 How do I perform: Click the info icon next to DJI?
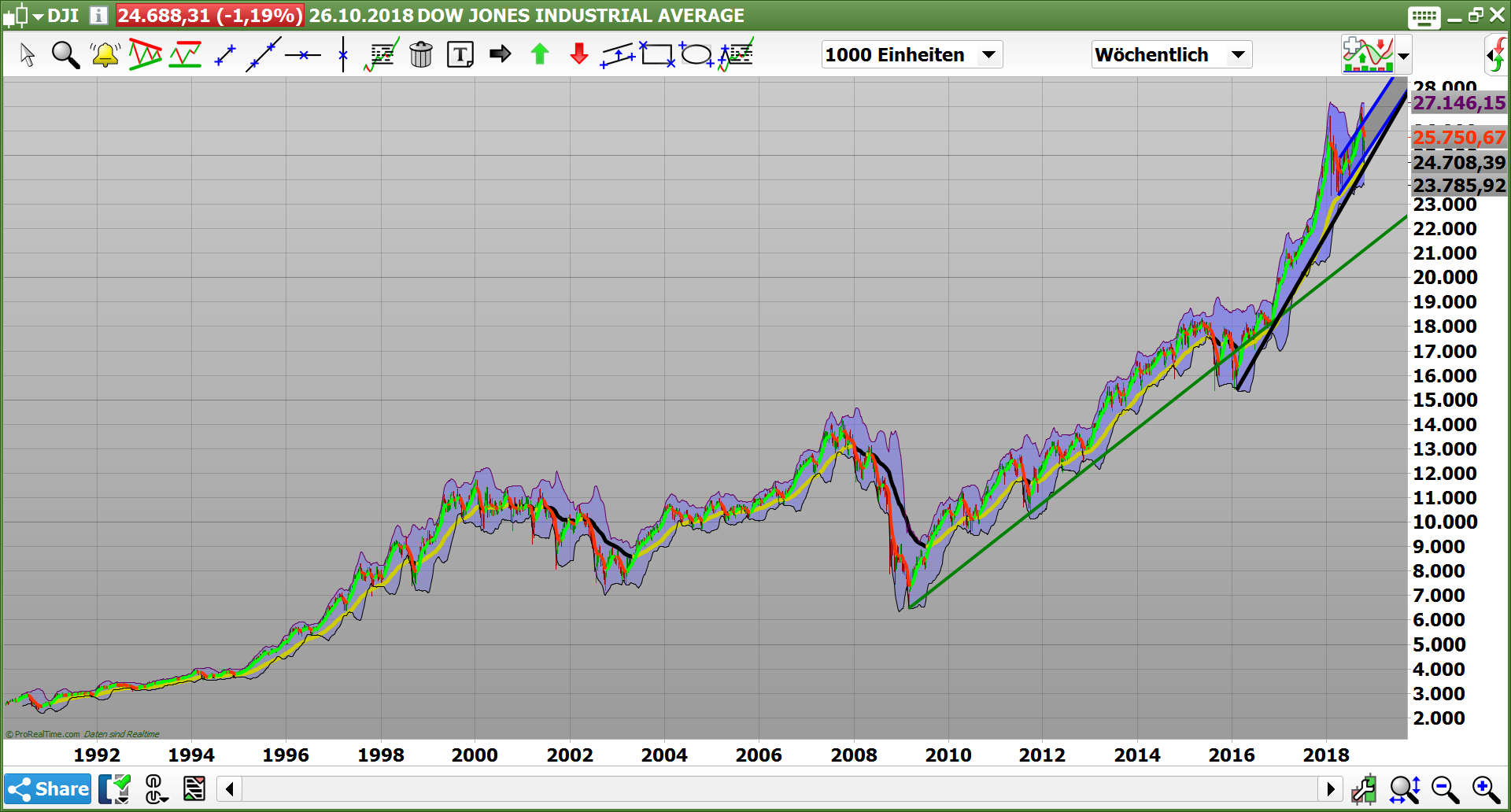coord(98,15)
